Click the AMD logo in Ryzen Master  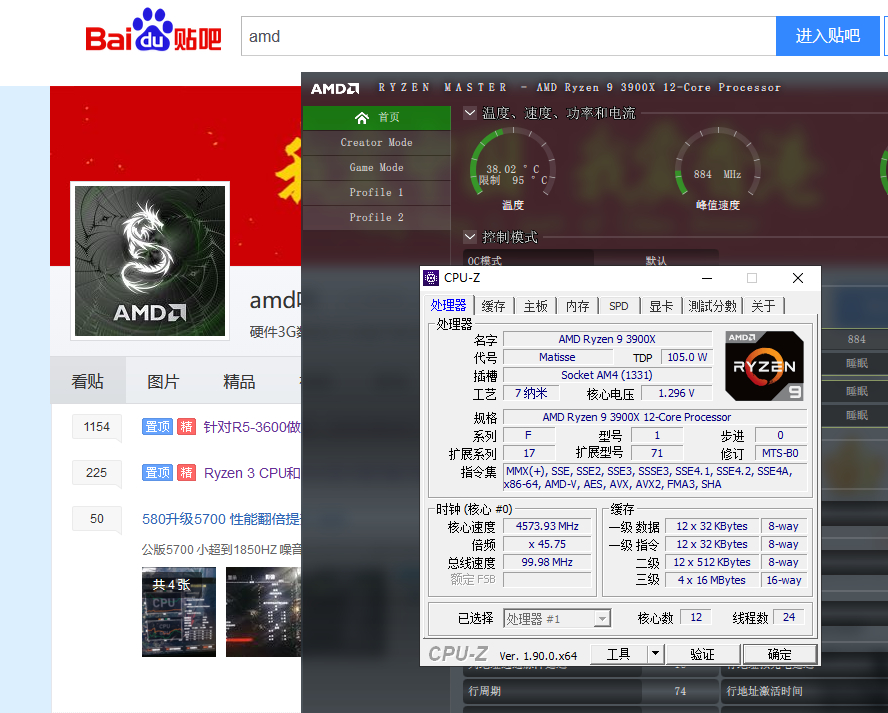point(335,88)
